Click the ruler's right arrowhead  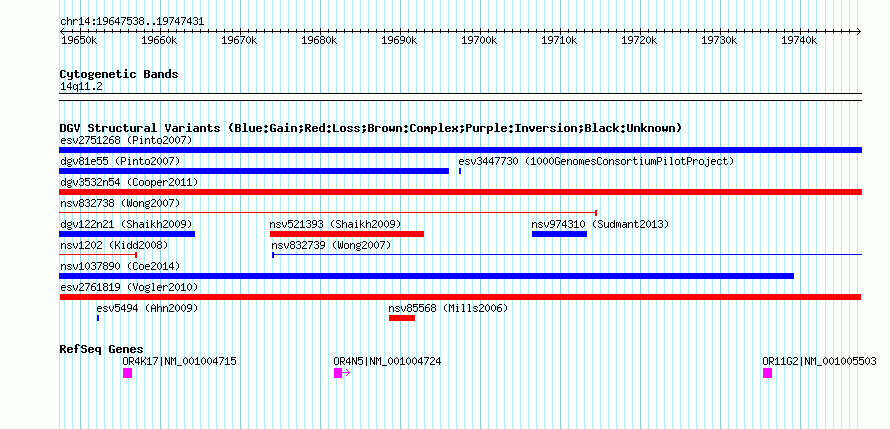[859, 31]
